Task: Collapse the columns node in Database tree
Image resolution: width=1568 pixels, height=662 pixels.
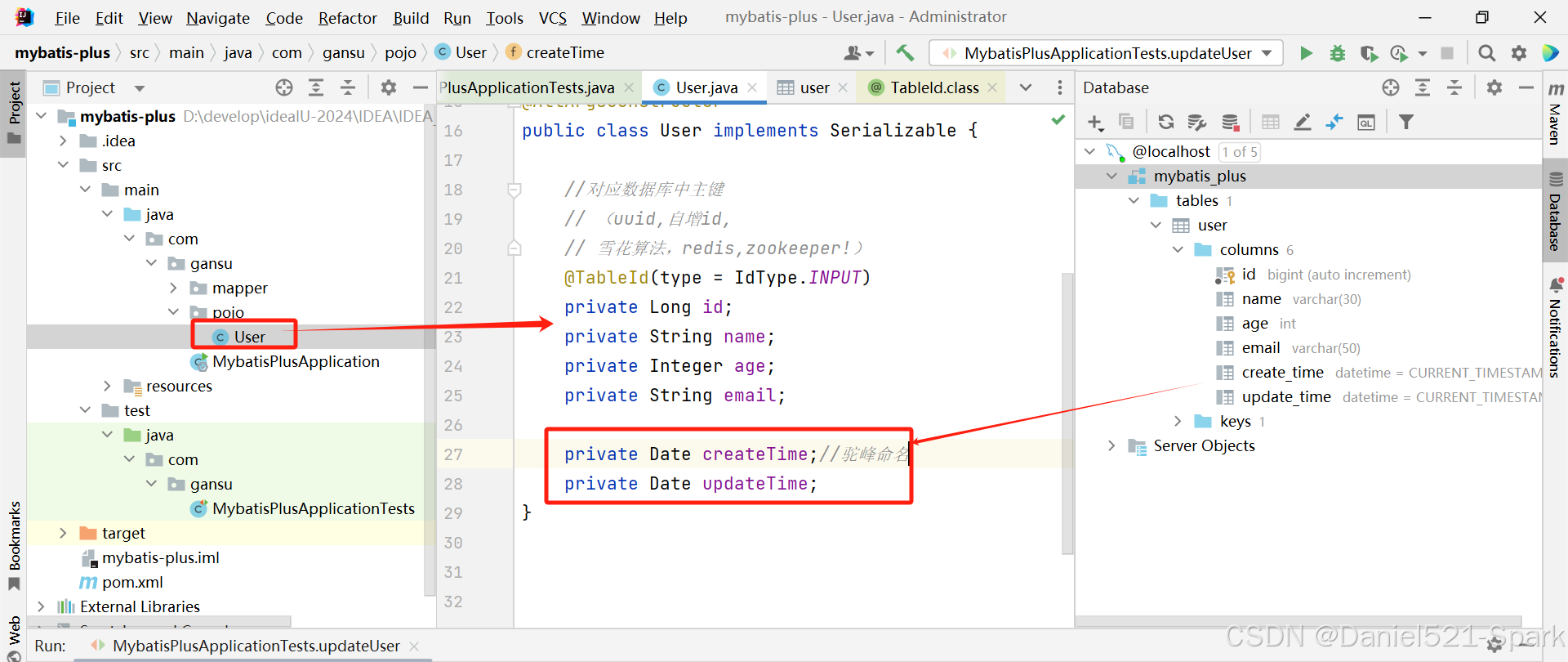Action: click(1178, 250)
